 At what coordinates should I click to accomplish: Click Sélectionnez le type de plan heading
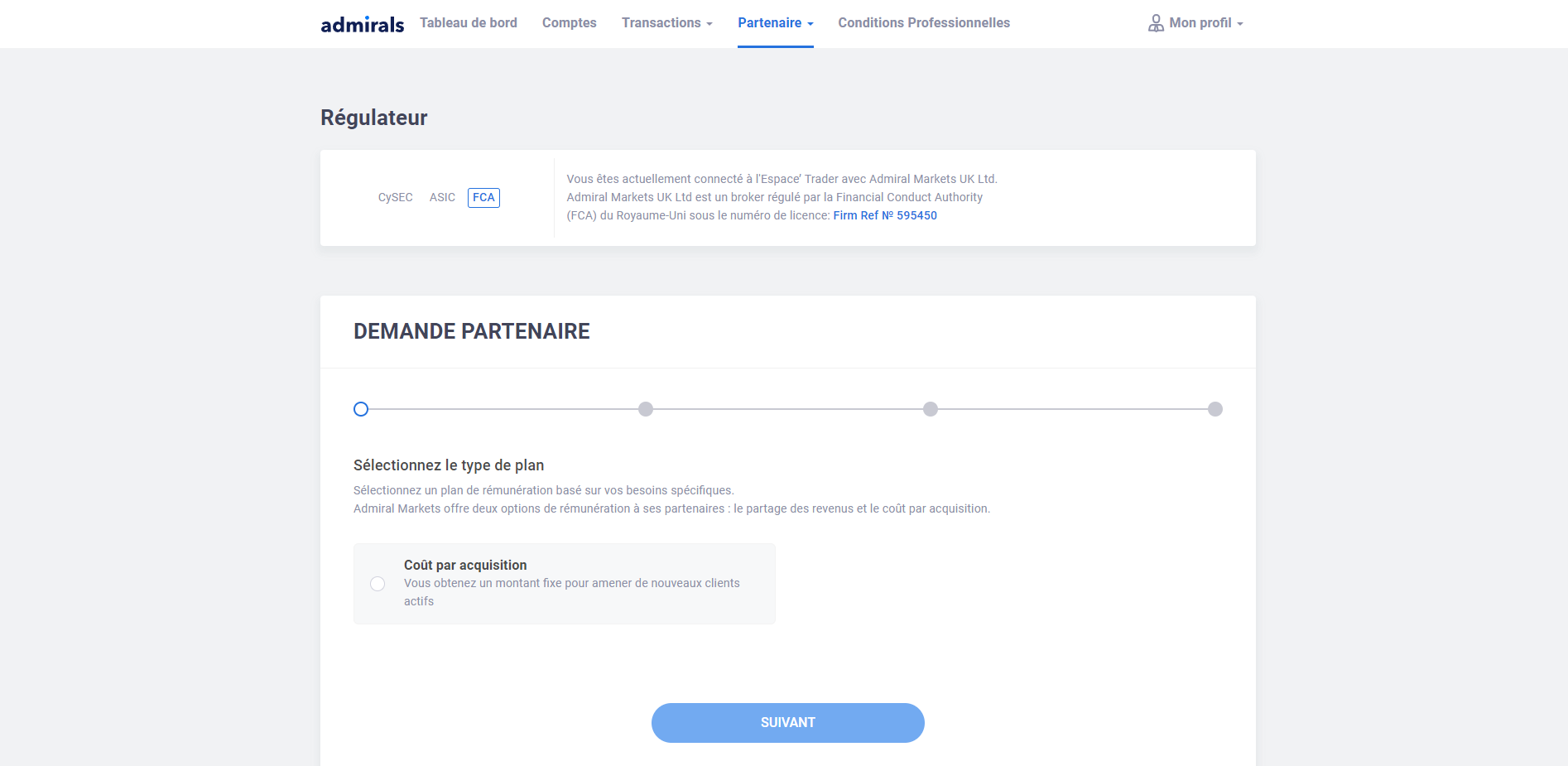(x=449, y=465)
